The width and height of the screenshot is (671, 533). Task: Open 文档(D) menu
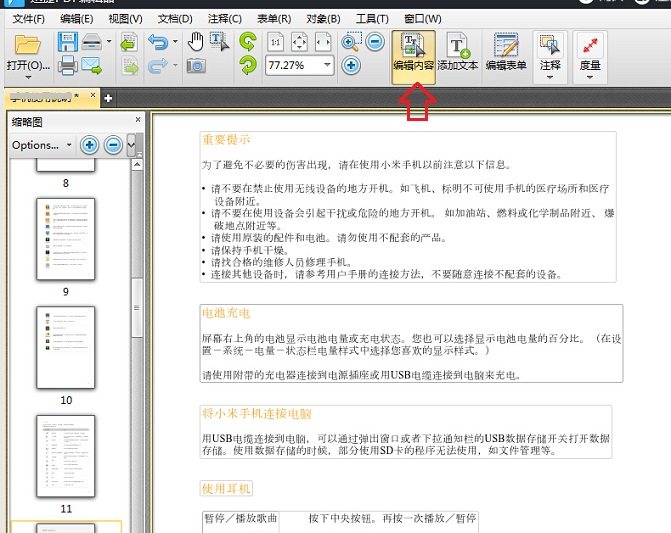(x=175, y=19)
